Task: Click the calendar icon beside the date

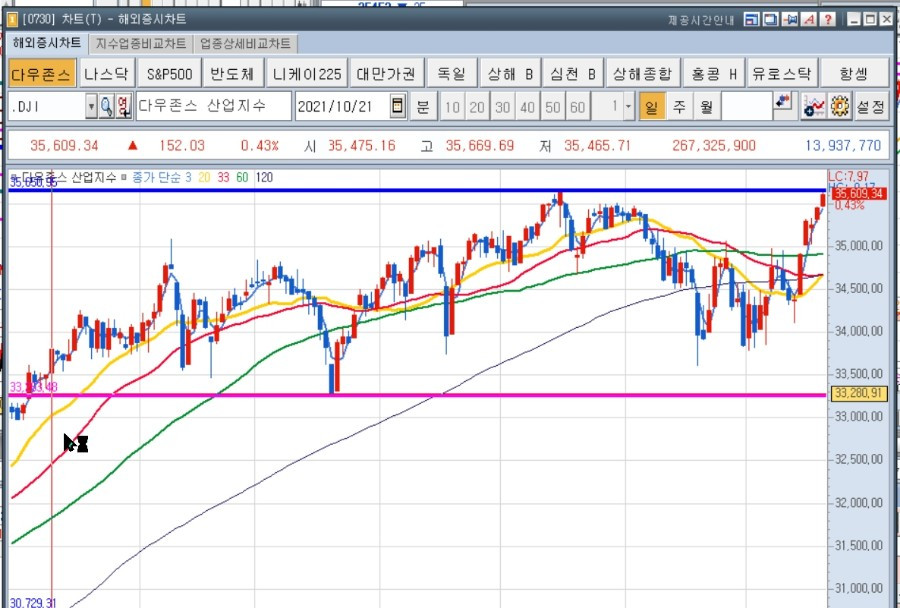Action: (398, 106)
